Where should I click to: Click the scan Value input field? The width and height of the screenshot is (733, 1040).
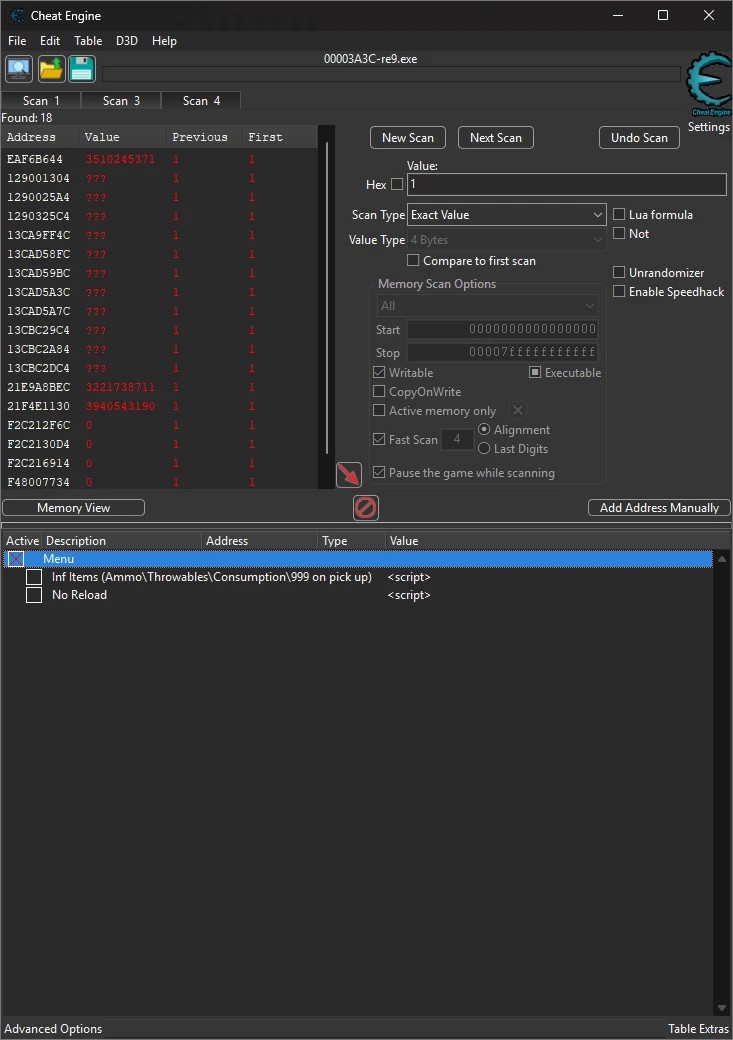tap(566, 184)
